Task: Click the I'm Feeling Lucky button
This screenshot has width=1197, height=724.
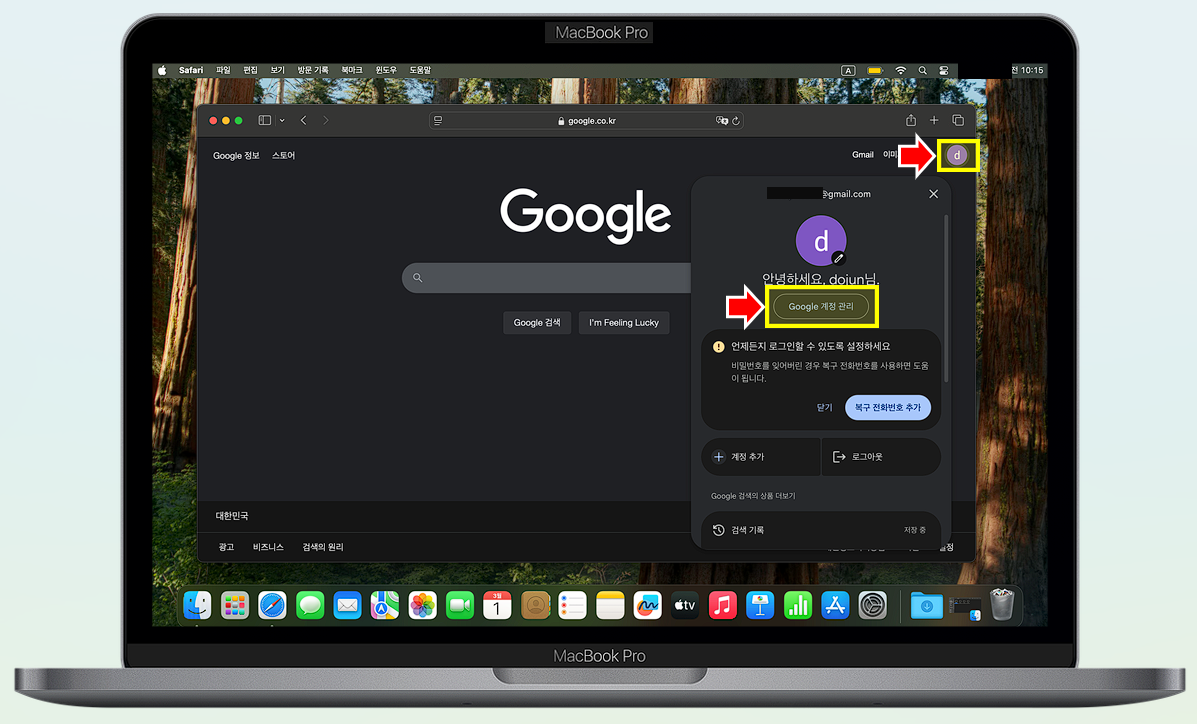Action: pyautogui.click(x=624, y=322)
